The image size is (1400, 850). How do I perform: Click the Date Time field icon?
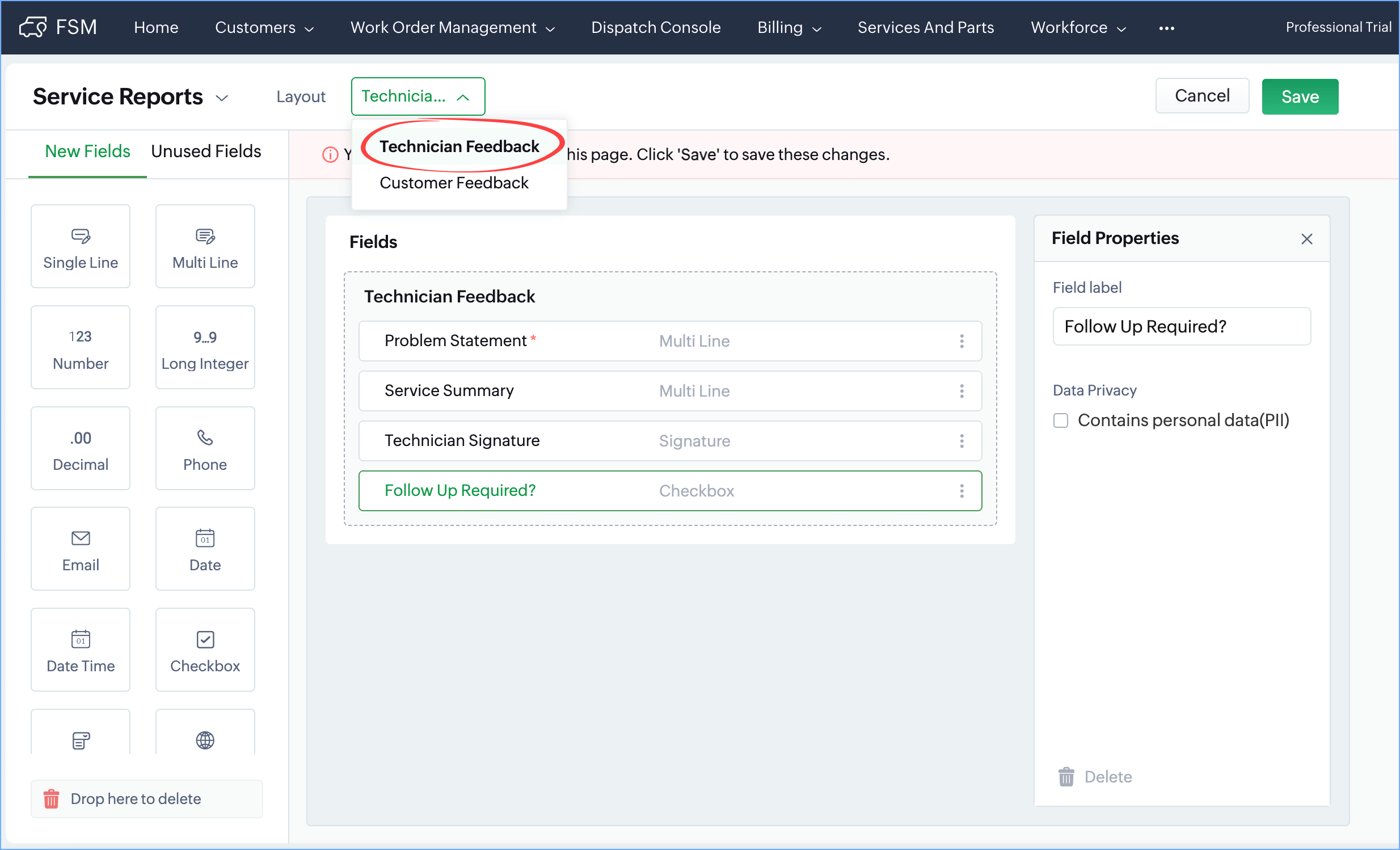[80, 639]
